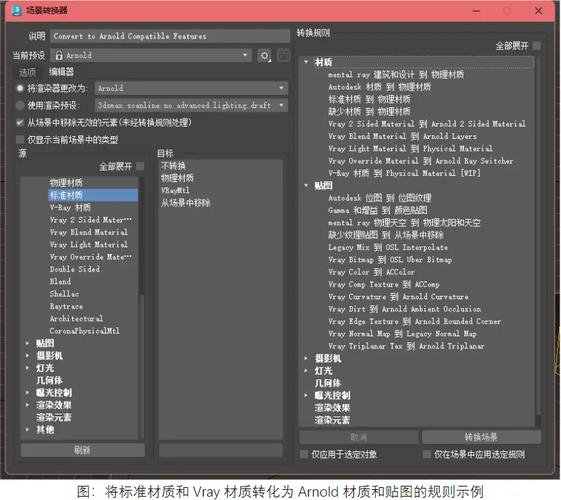
Task: Click the empty button below target list
Action: (x=221, y=450)
